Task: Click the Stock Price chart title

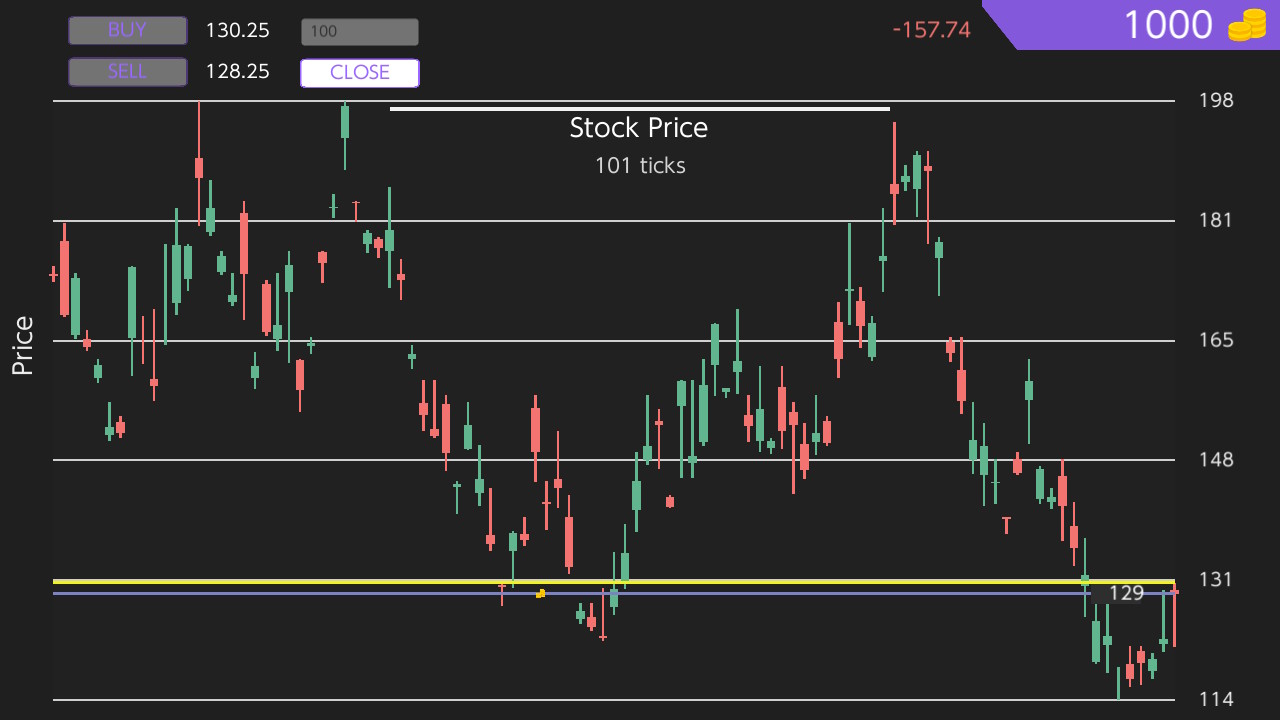Action: point(639,127)
